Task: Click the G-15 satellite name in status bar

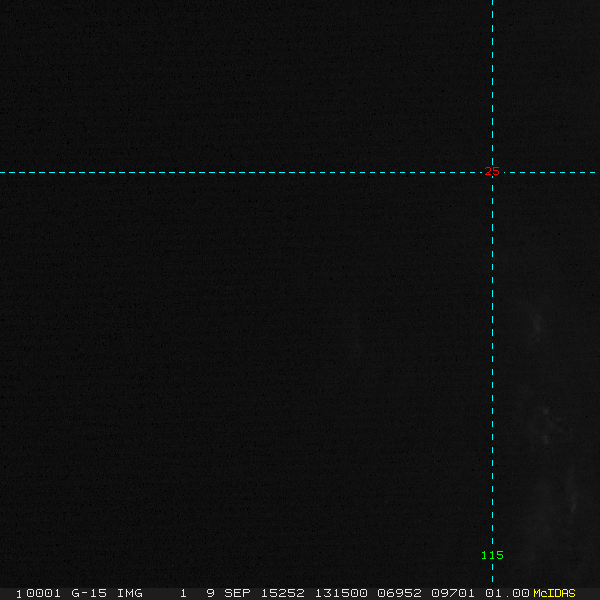Action: (89, 593)
